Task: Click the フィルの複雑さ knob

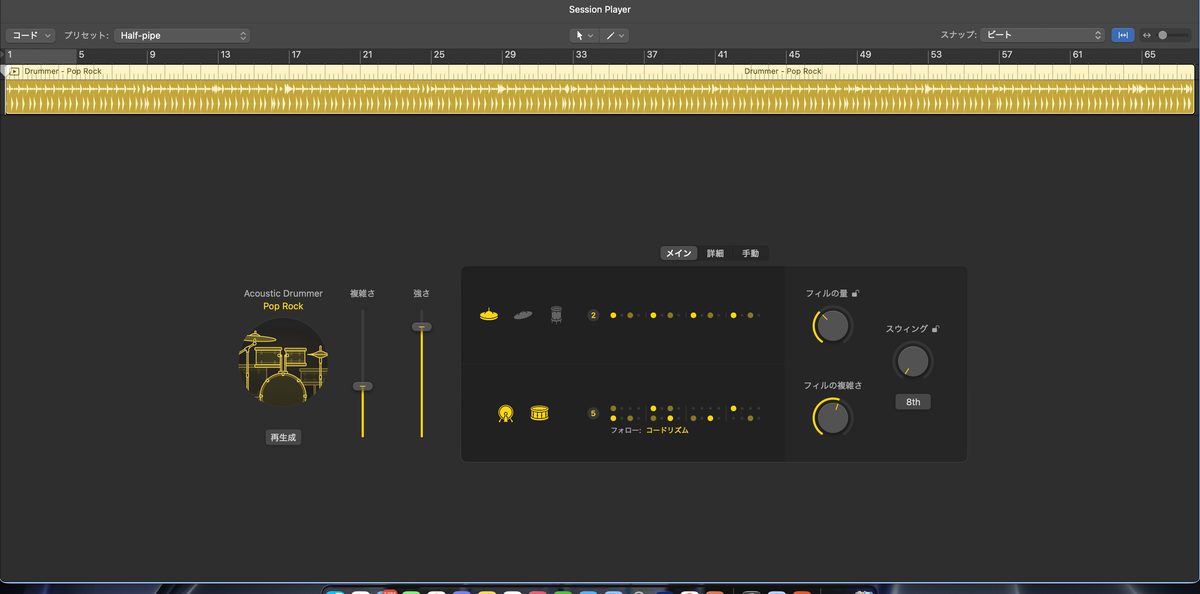Action: [833, 417]
